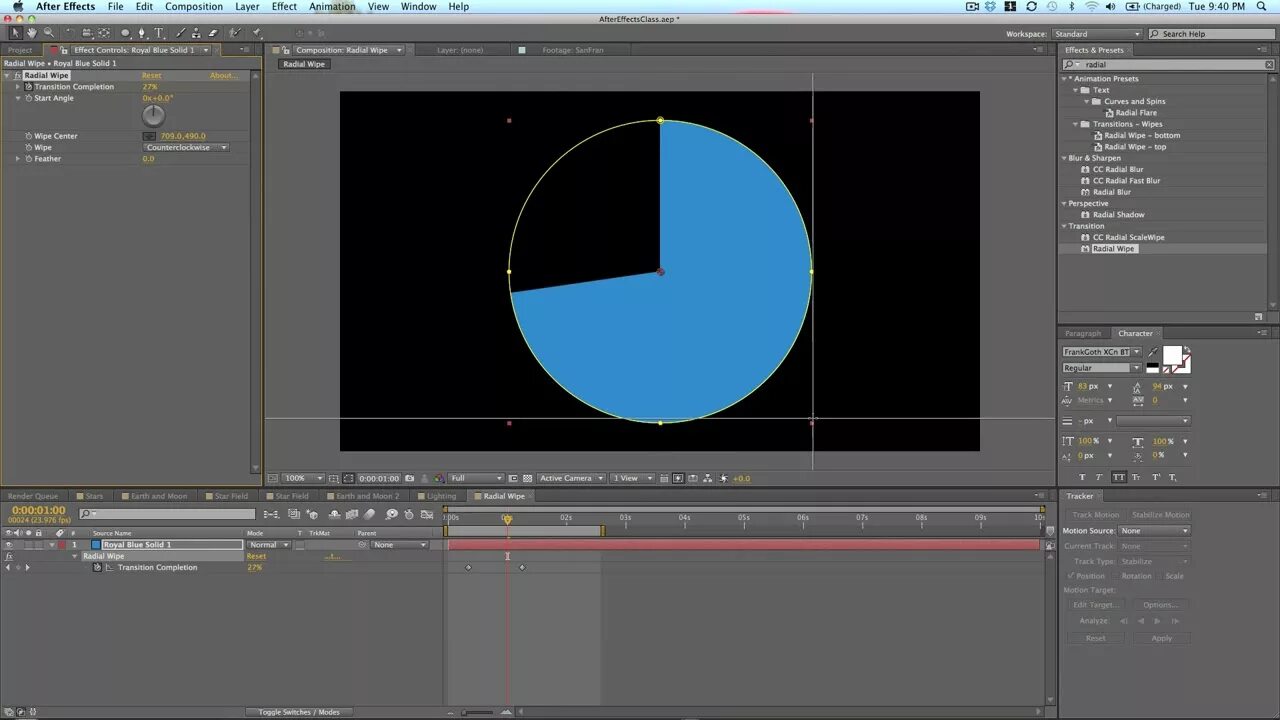This screenshot has width=1280, height=720.
Task: Open the FrankGoth XCn BT font dropdown
Action: (1101, 352)
